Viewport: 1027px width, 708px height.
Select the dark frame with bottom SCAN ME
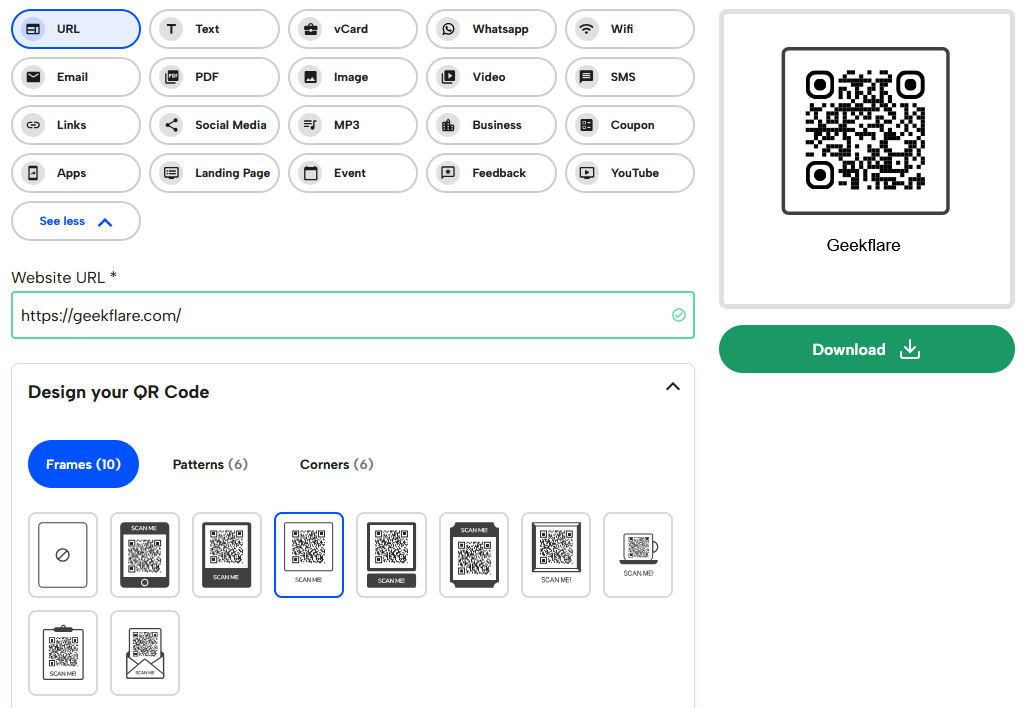tap(227, 555)
